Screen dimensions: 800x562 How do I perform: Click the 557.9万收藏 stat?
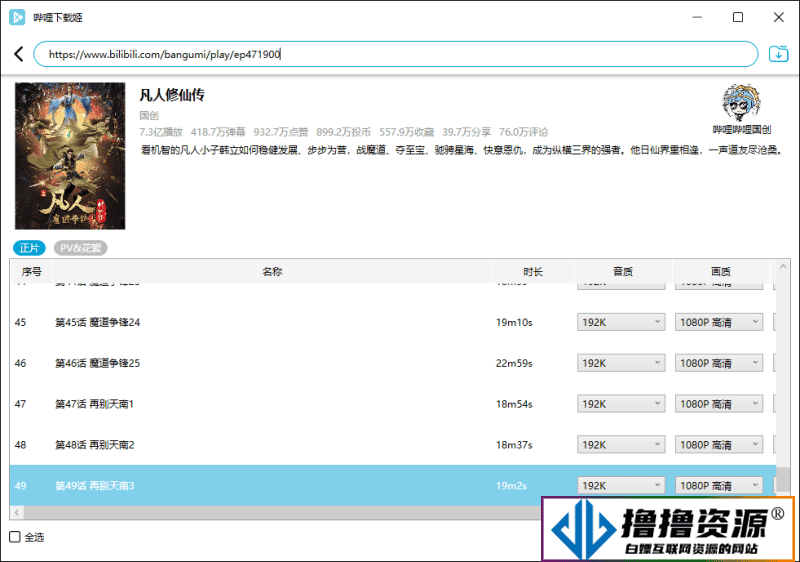[x=406, y=132]
